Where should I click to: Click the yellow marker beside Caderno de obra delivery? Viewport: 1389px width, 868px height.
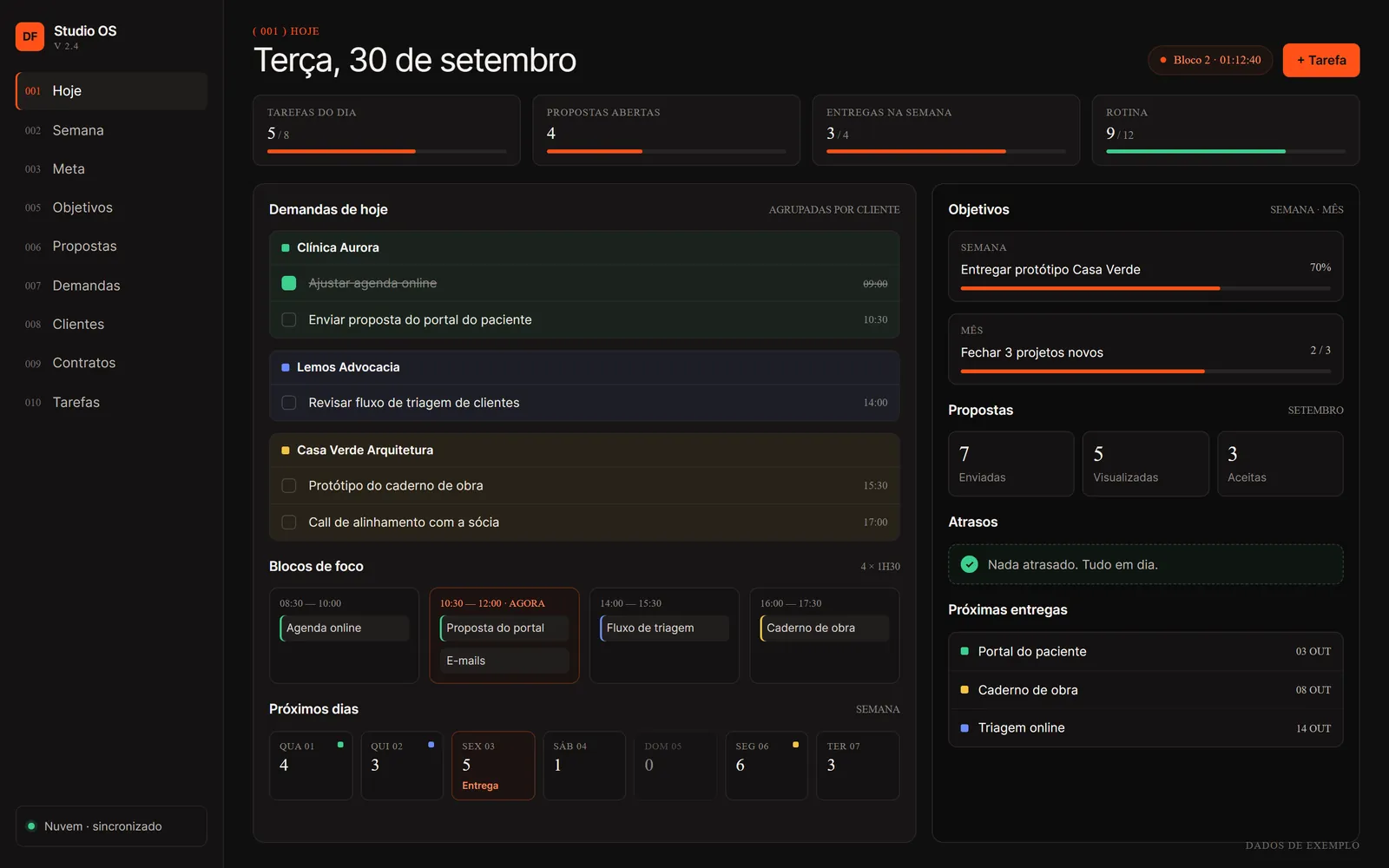tap(964, 689)
